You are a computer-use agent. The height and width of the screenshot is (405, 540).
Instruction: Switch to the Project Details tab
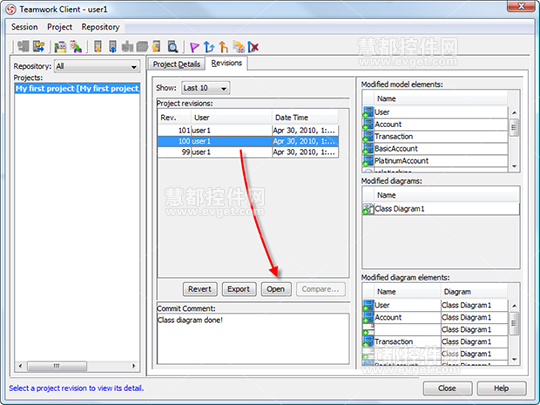176,64
